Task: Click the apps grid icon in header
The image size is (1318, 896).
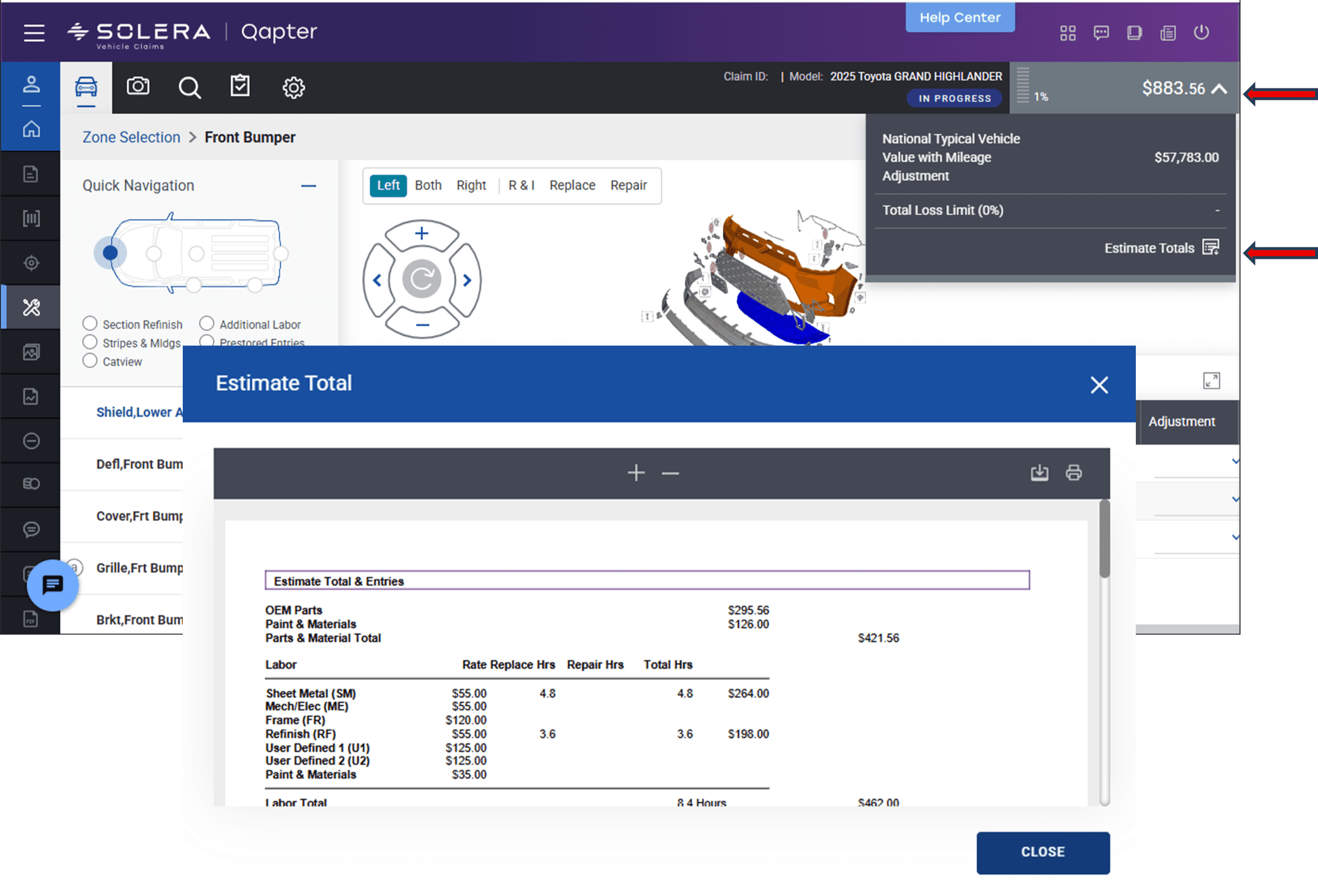Action: (1068, 33)
